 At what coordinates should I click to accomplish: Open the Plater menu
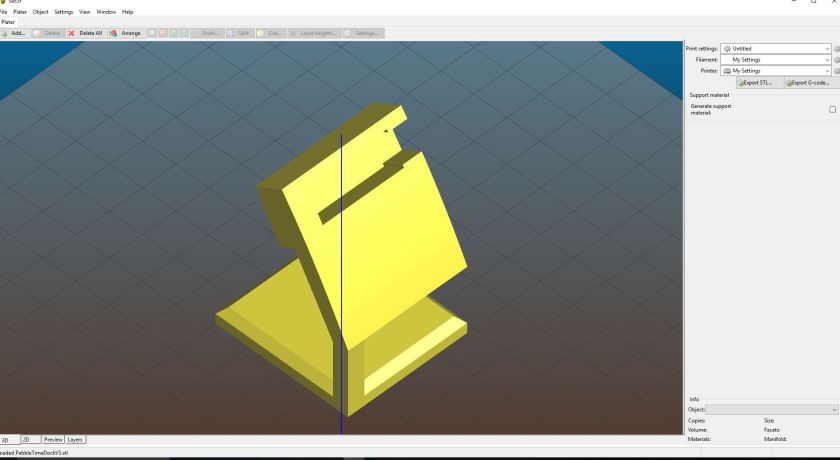pos(20,12)
